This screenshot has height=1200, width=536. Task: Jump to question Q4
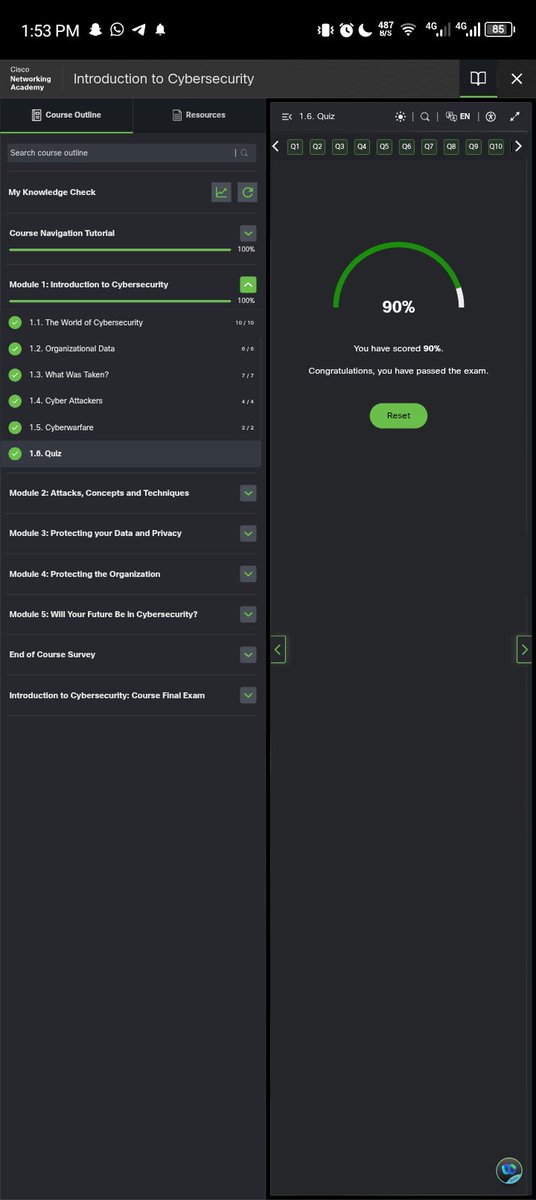pyautogui.click(x=362, y=147)
